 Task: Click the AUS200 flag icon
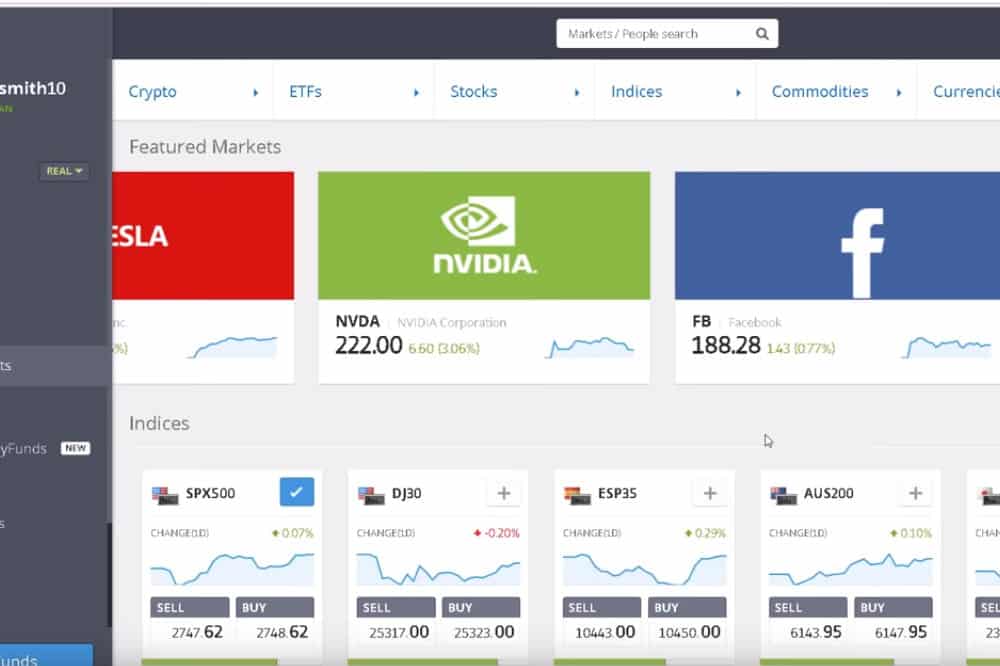click(x=783, y=495)
